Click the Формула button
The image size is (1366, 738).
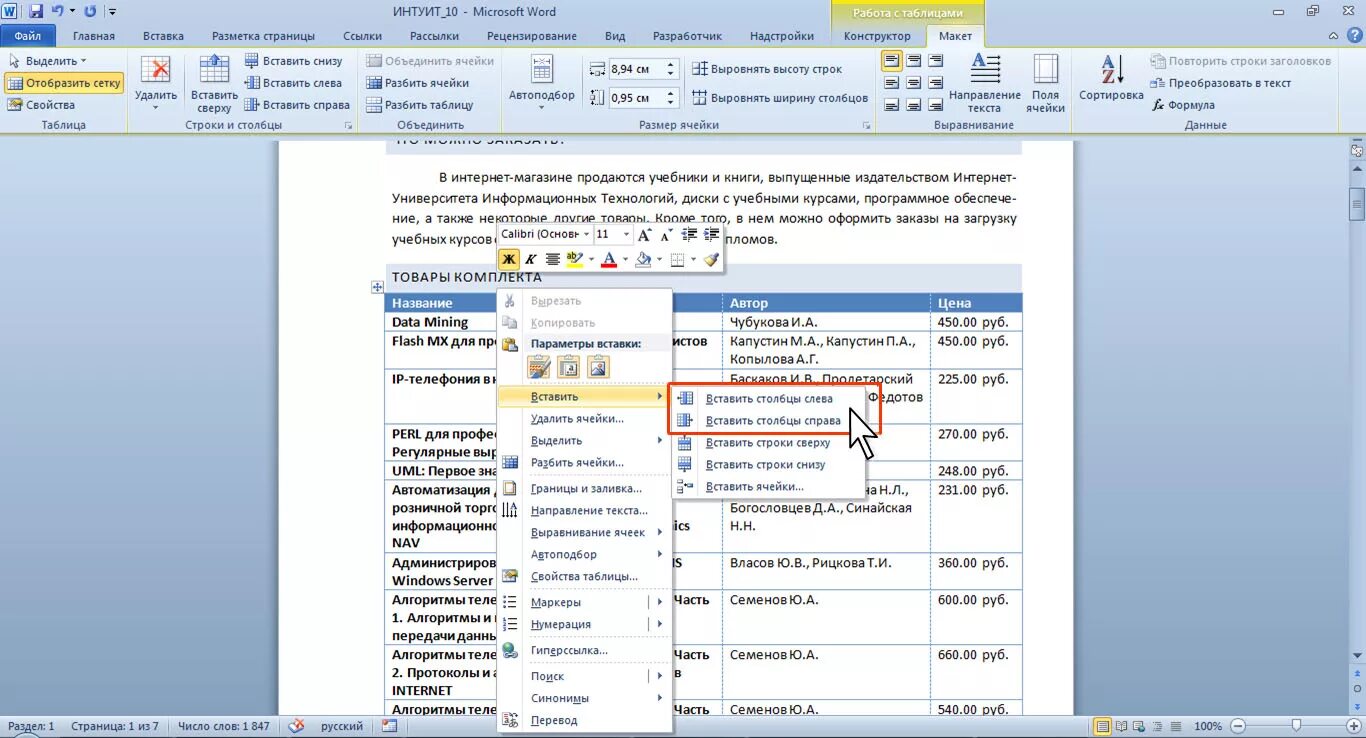click(x=1183, y=105)
